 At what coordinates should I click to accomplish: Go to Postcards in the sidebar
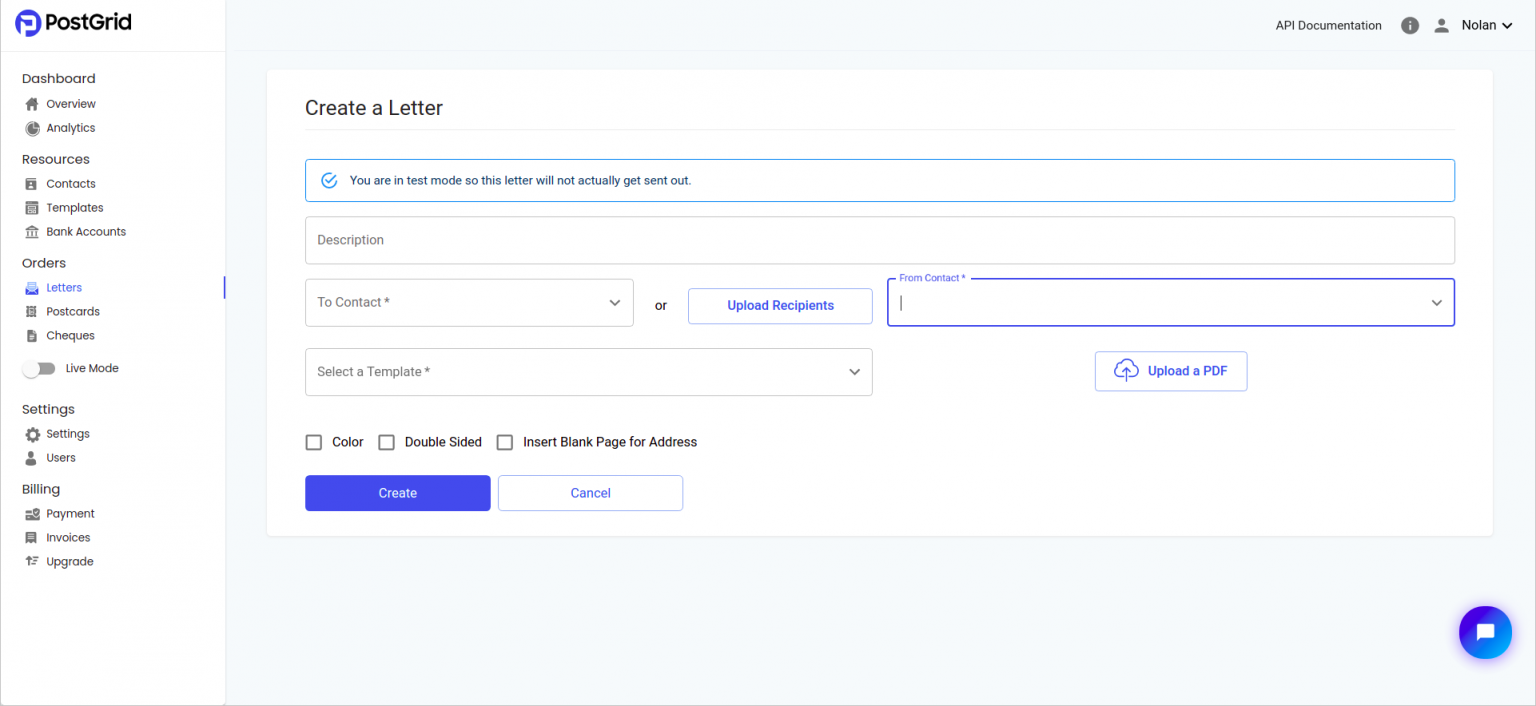[x=73, y=312]
